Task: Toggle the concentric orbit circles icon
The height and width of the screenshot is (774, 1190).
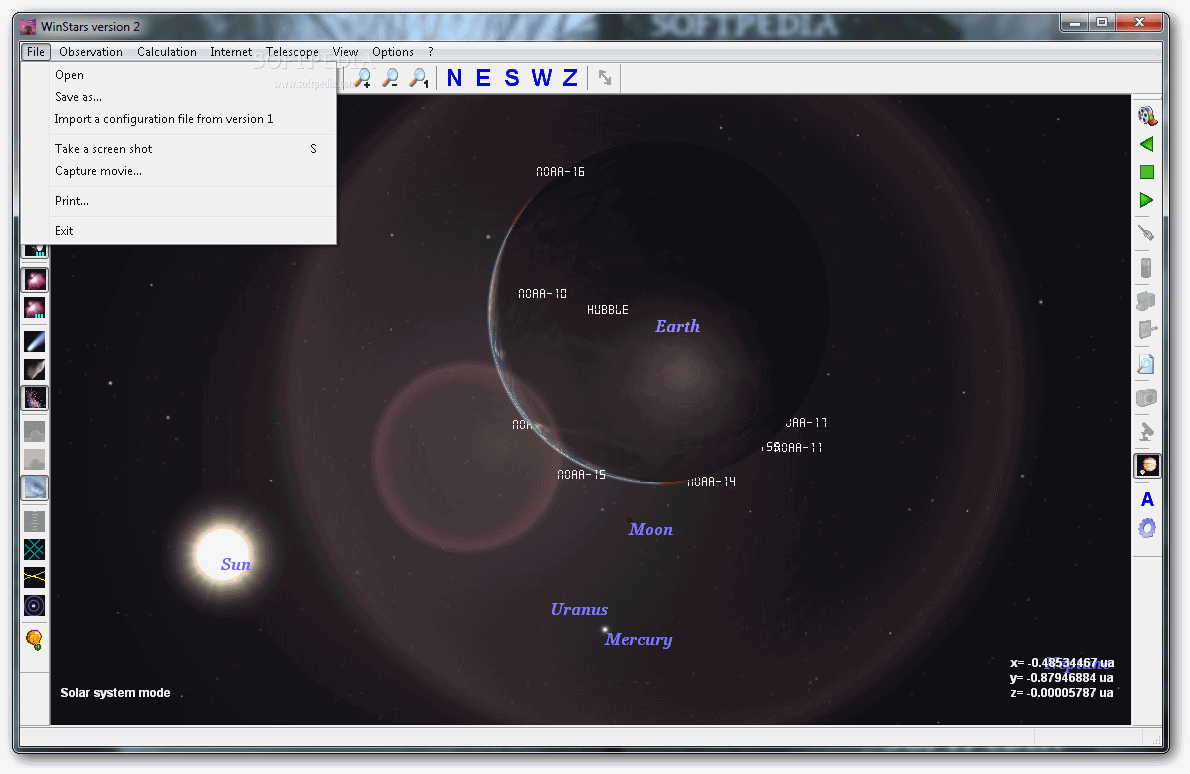Action: click(35, 606)
